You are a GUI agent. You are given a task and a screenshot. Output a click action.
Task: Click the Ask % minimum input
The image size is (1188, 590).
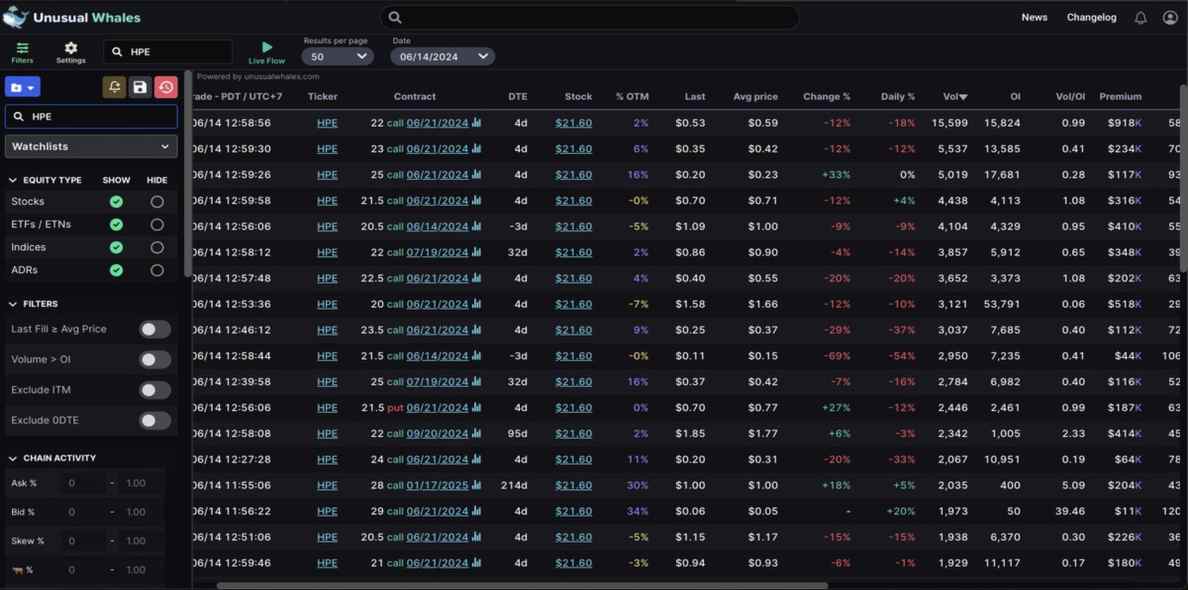(83, 483)
